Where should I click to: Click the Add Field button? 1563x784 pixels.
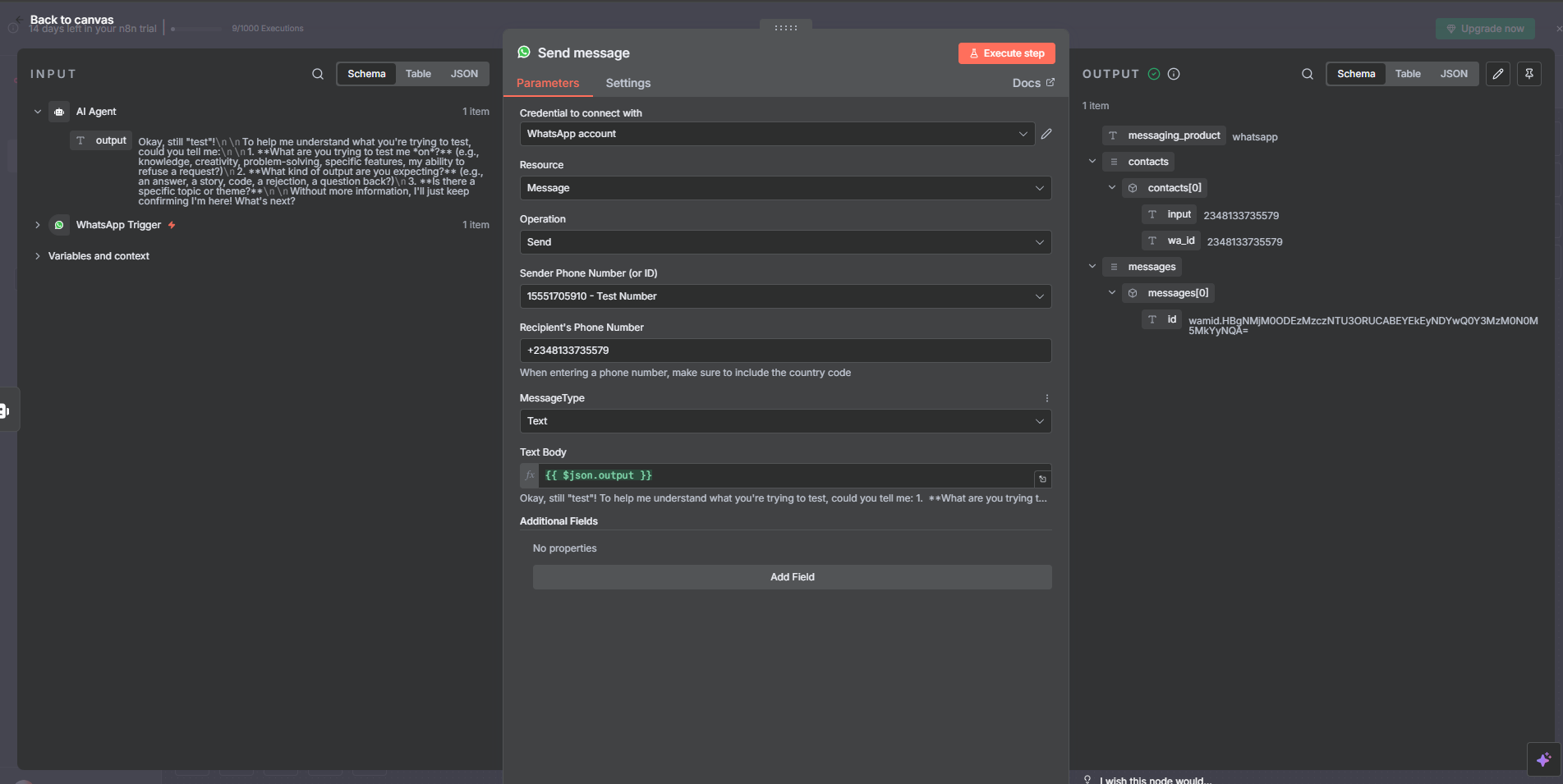[792, 577]
